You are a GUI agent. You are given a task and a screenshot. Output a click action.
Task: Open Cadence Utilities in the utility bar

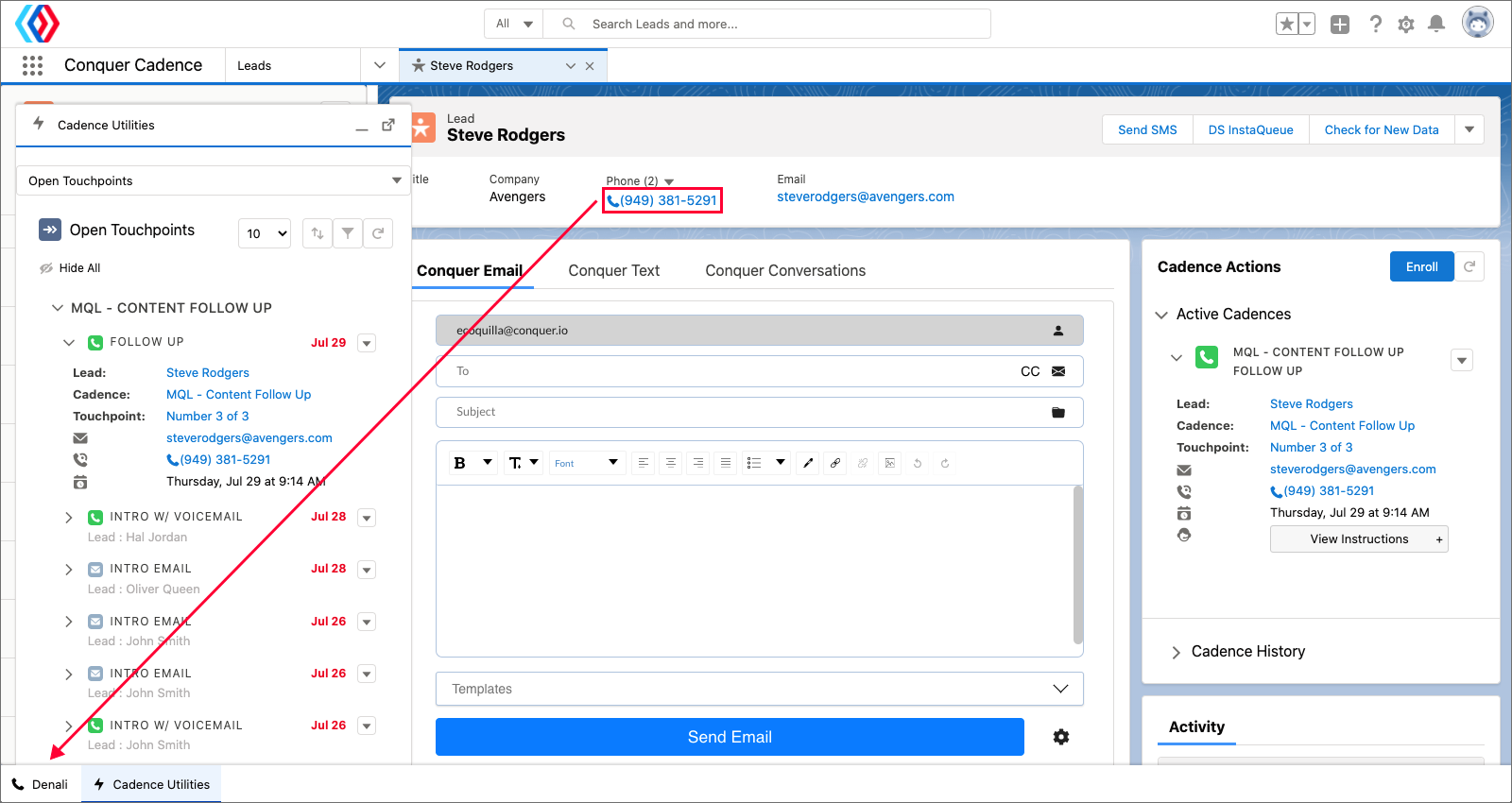151,784
